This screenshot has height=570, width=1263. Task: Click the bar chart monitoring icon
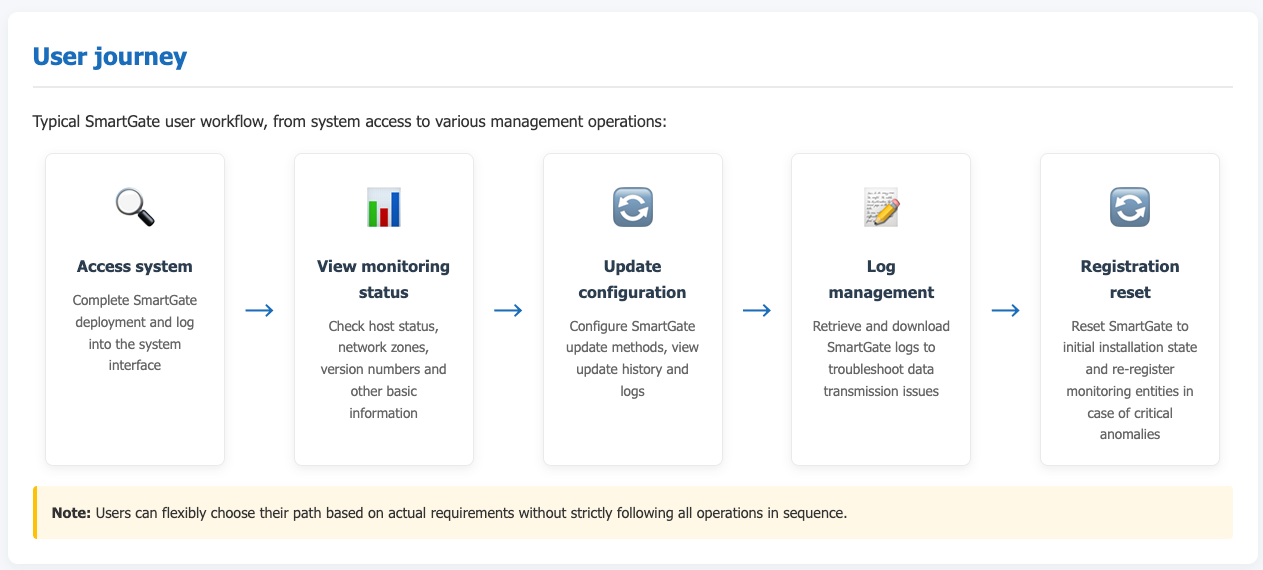[x=383, y=207]
